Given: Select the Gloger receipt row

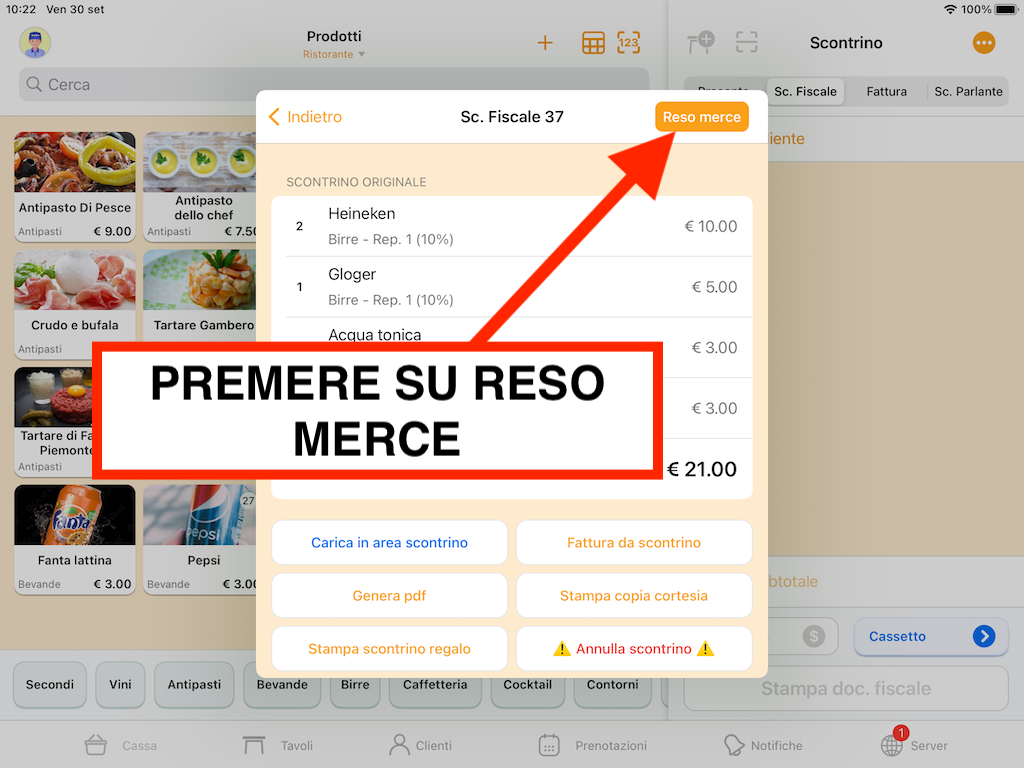Looking at the screenshot, I should pos(512,287).
